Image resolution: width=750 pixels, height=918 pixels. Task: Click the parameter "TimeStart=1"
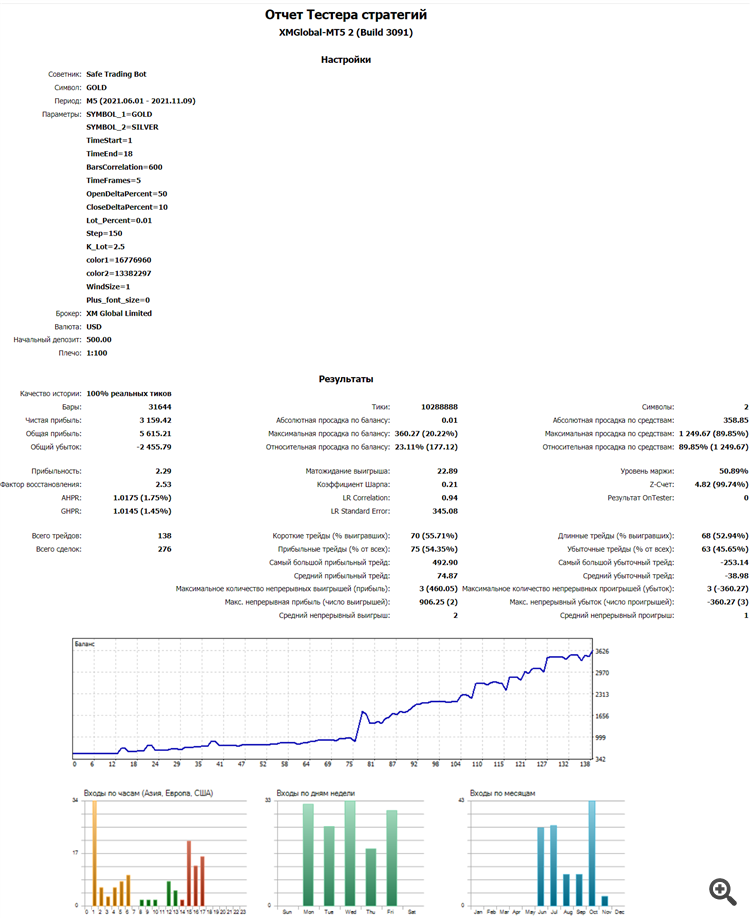pyautogui.click(x=109, y=141)
